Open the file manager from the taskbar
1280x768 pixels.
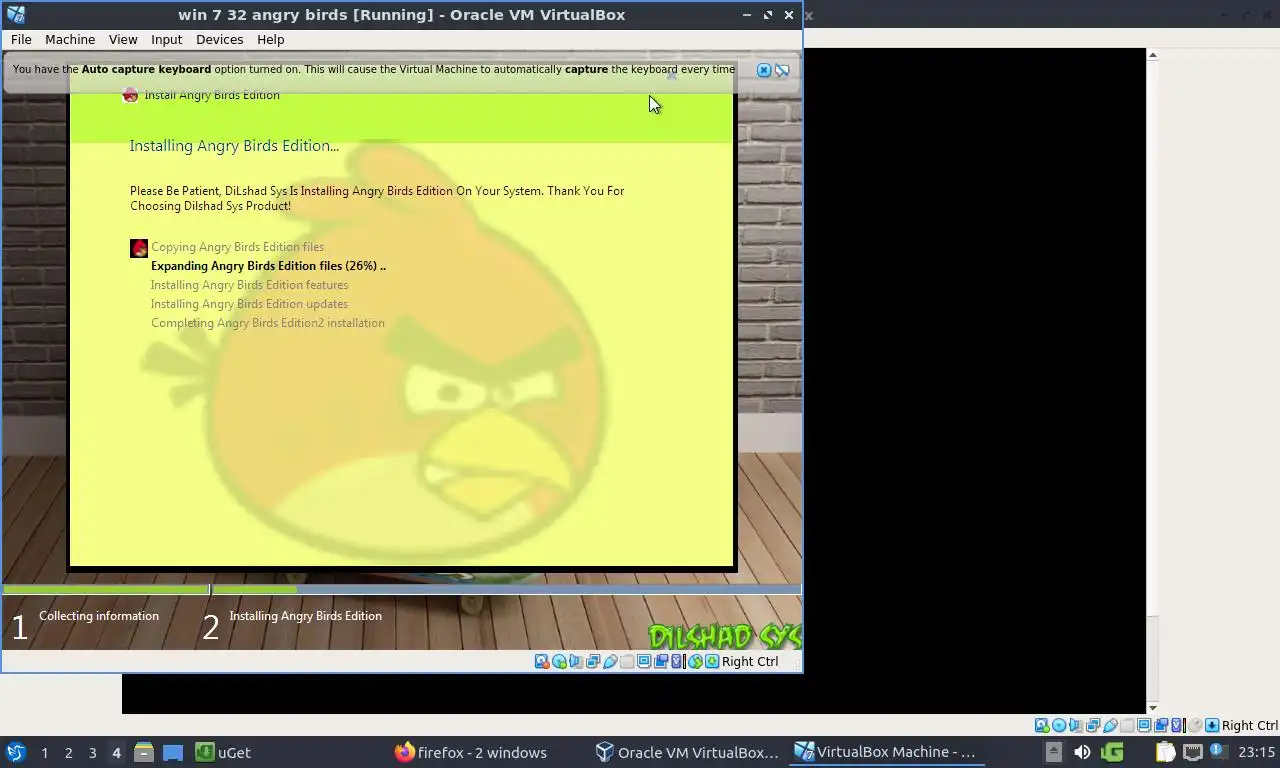pos(144,753)
